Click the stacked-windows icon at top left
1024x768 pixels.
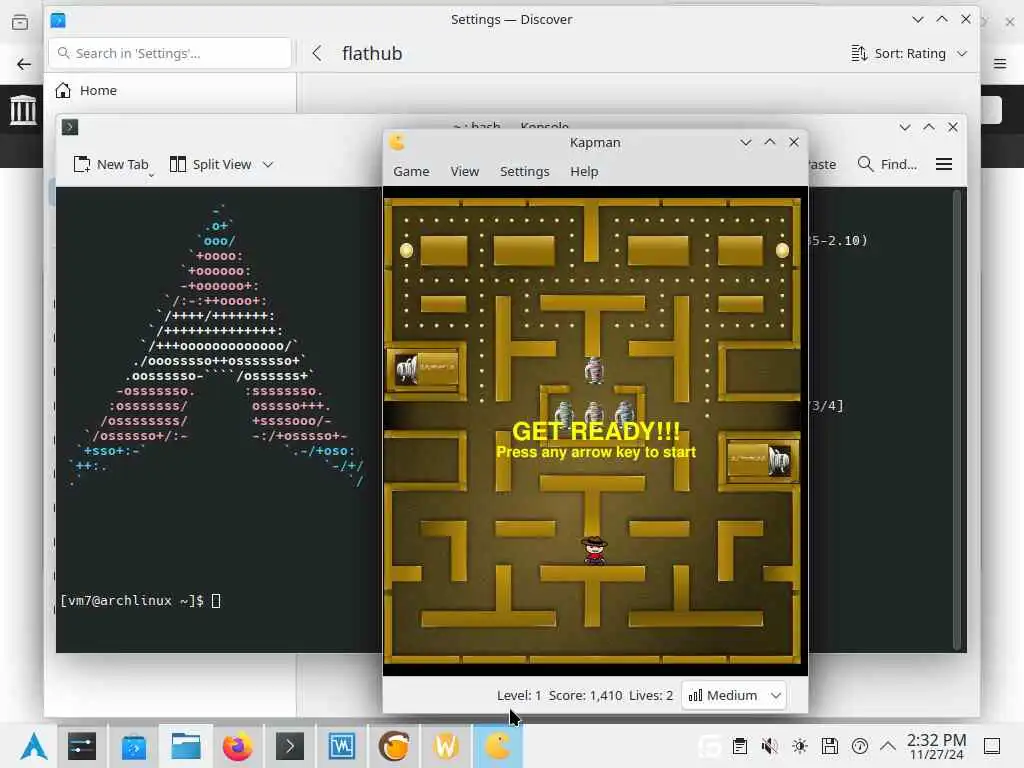(x=20, y=22)
